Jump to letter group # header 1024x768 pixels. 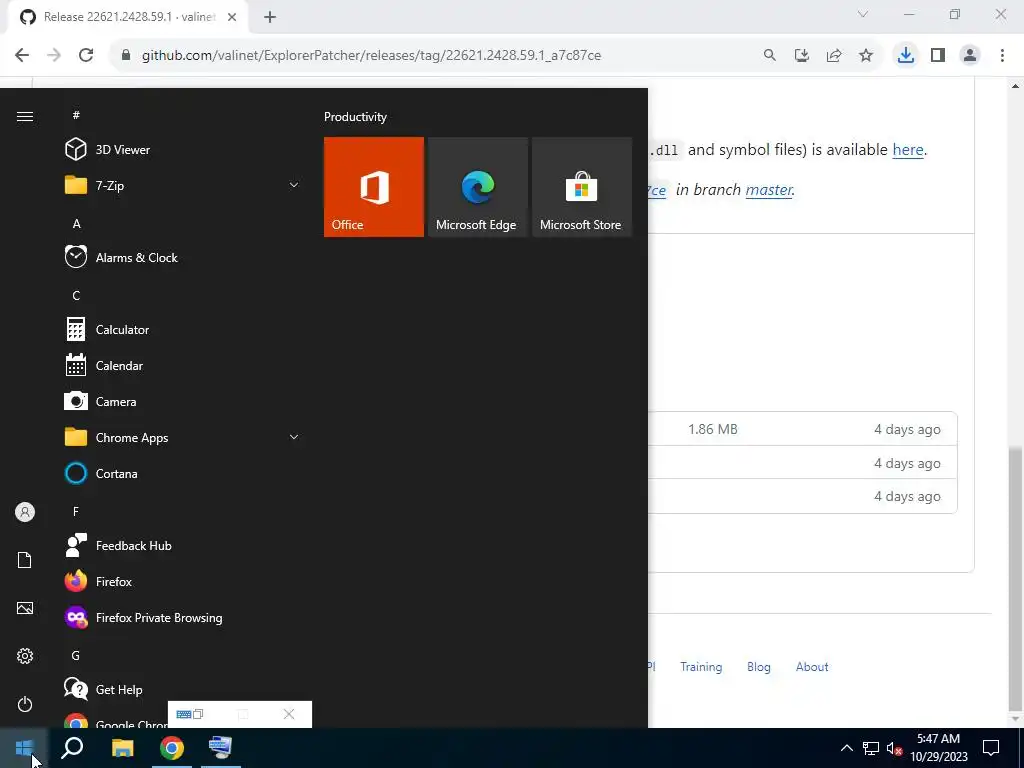pyautogui.click(x=76, y=115)
